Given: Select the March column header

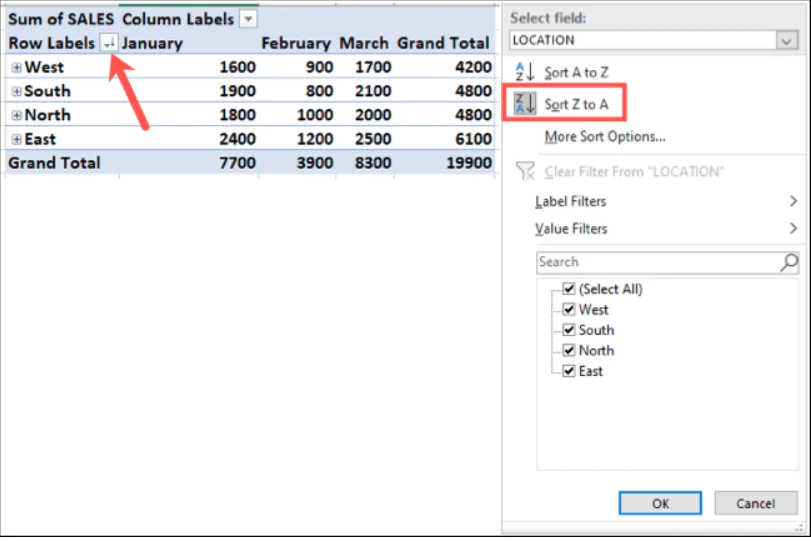Looking at the screenshot, I should (x=364, y=43).
